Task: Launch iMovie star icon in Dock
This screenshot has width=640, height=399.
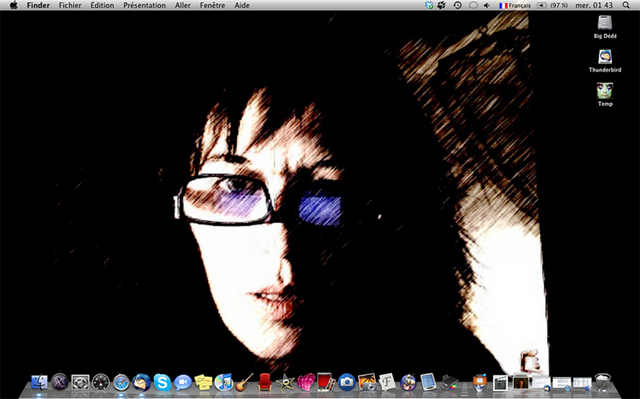Action: (285, 383)
